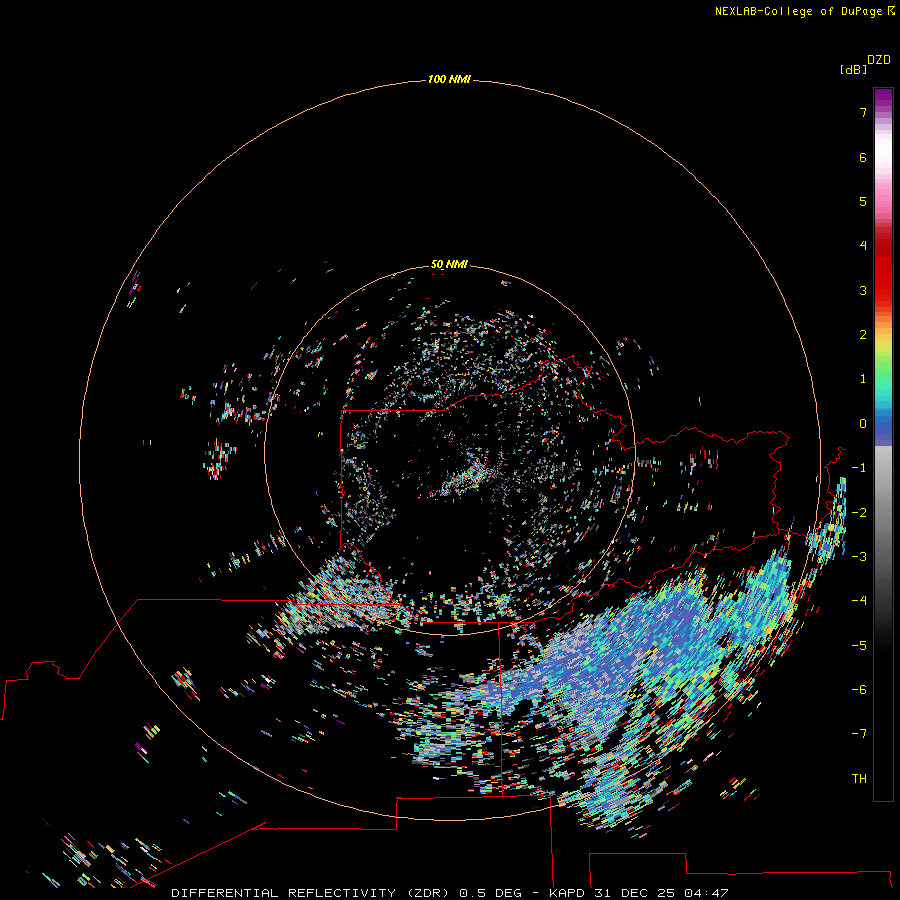
Task: Click the TH threshold label on legend
Action: coord(859,779)
